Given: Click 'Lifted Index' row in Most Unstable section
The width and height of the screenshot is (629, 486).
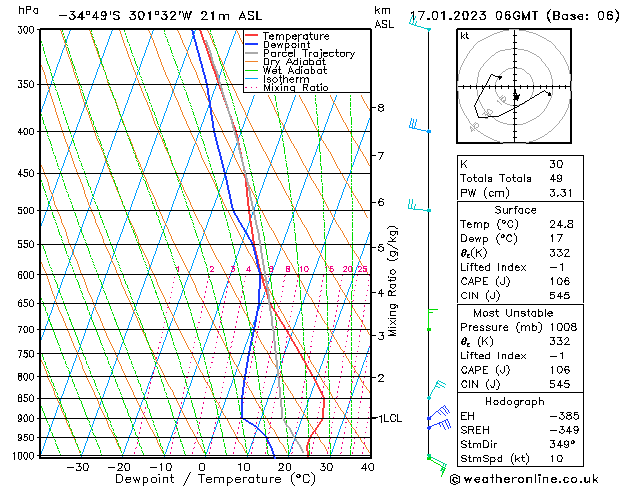Looking at the screenshot, I should click(520, 356).
